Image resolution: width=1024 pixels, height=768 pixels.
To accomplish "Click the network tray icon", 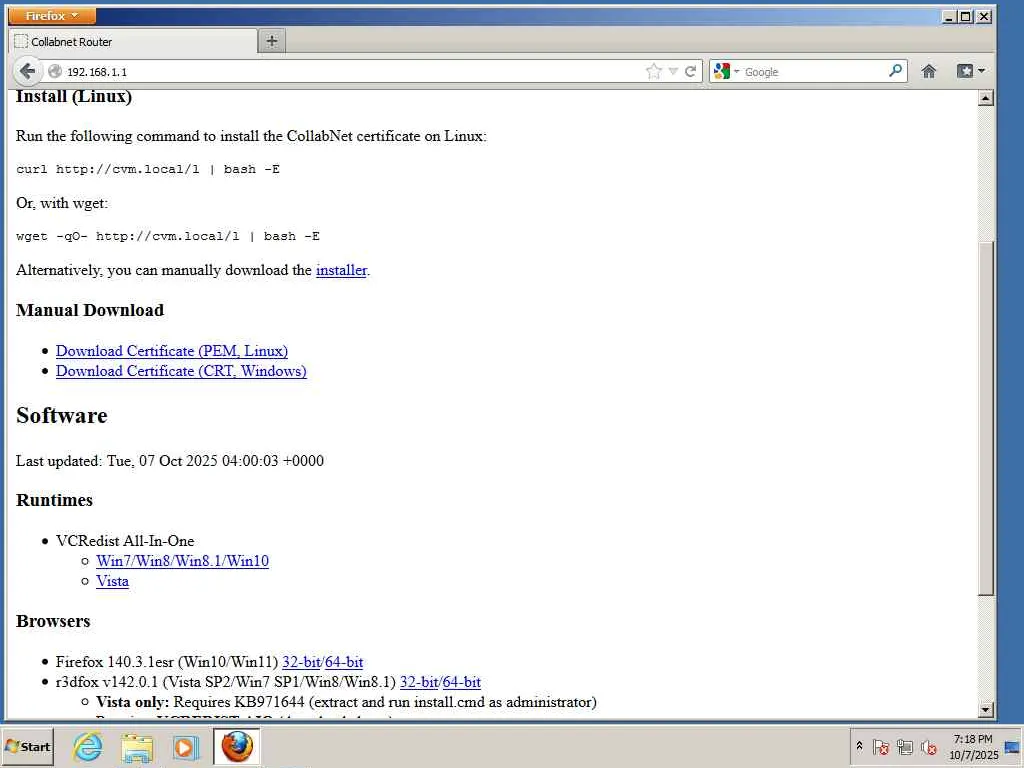I will (904, 746).
